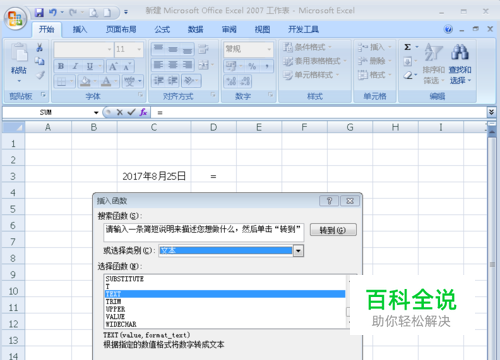
Task: Click the function search description field
Action: (x=203, y=232)
